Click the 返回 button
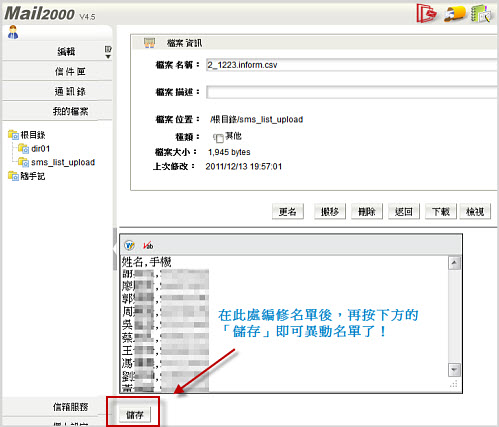The image size is (499, 427). 404,211
